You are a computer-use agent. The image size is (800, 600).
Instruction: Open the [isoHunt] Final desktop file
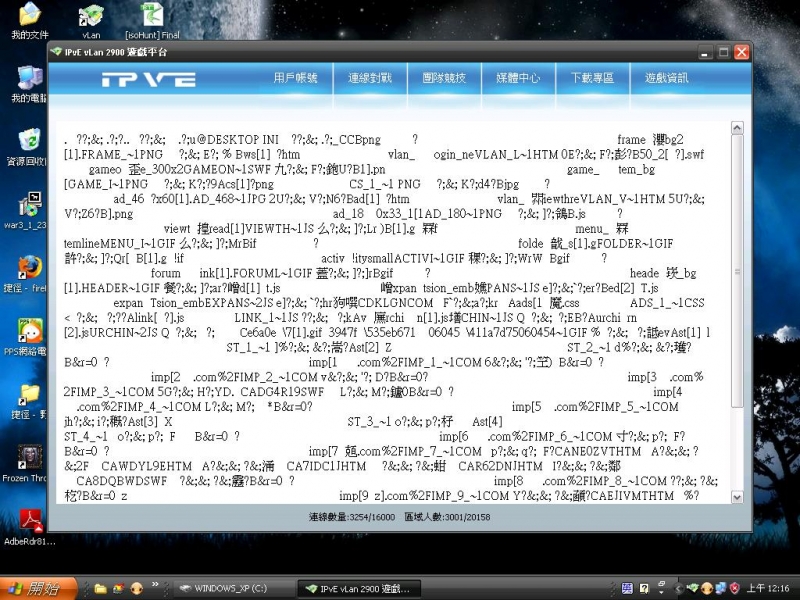click(x=153, y=18)
